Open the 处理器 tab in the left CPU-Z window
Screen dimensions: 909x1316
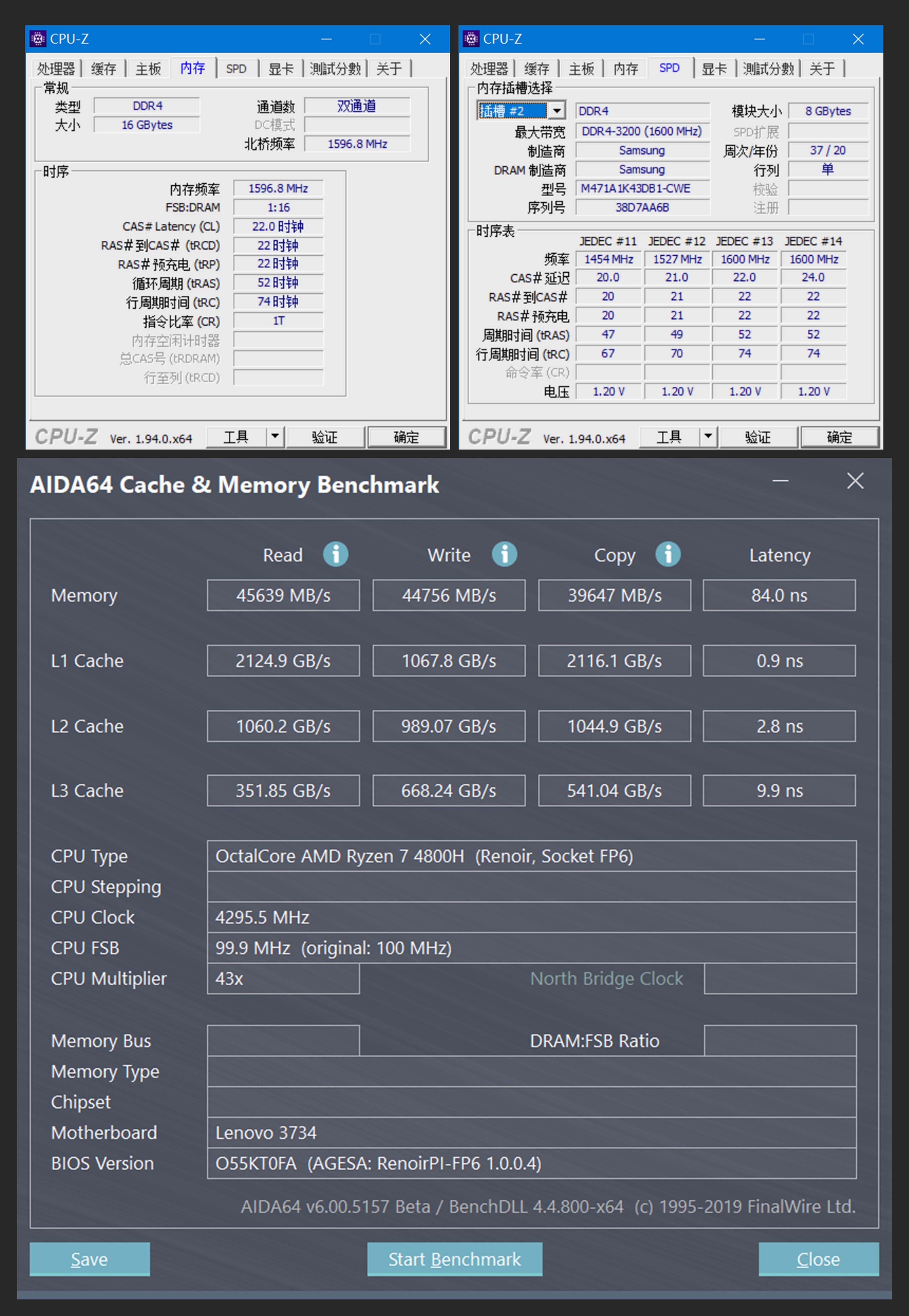pos(56,68)
